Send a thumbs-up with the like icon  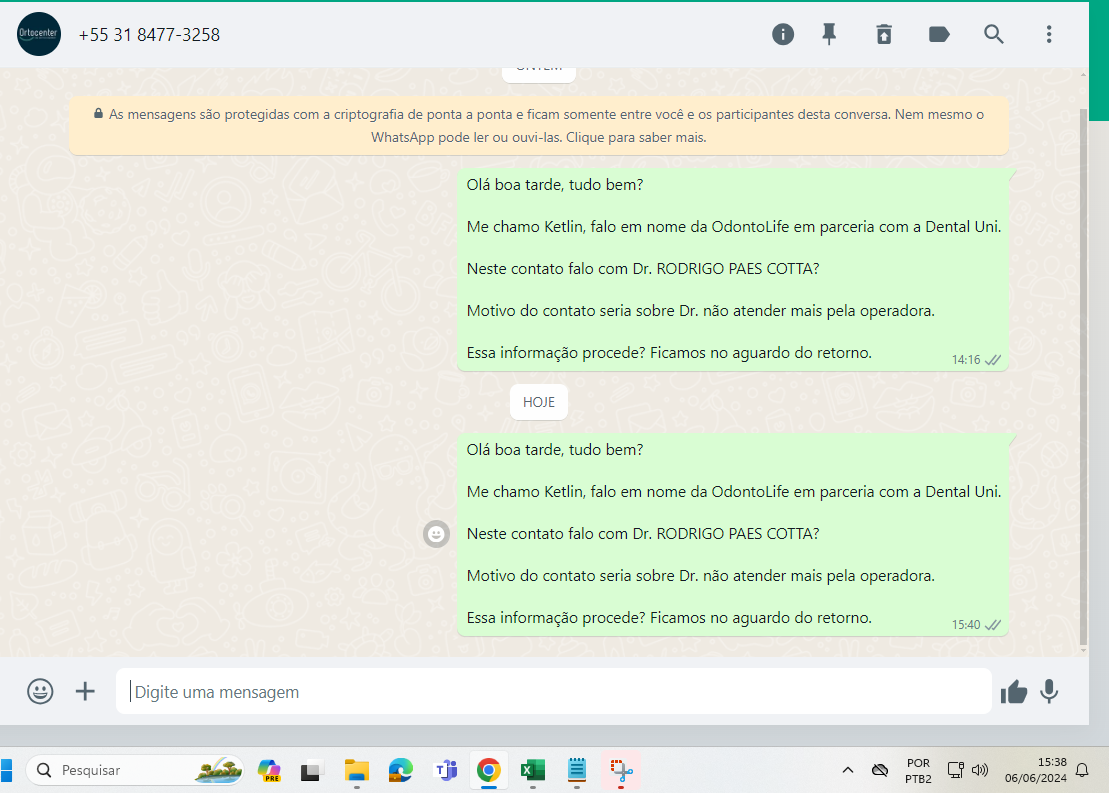click(1014, 691)
